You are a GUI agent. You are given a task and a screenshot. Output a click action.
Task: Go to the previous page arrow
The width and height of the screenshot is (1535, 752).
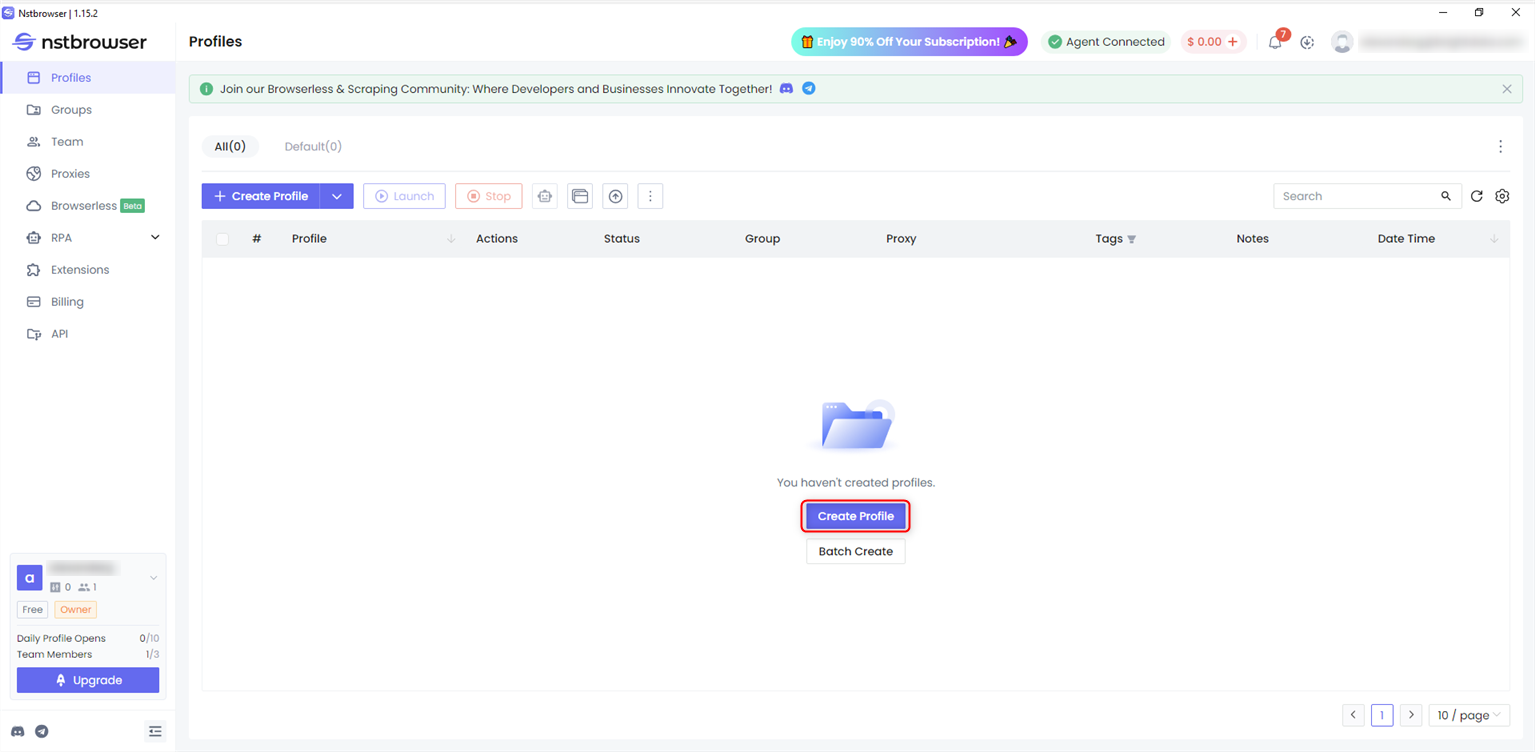pyautogui.click(x=1353, y=715)
